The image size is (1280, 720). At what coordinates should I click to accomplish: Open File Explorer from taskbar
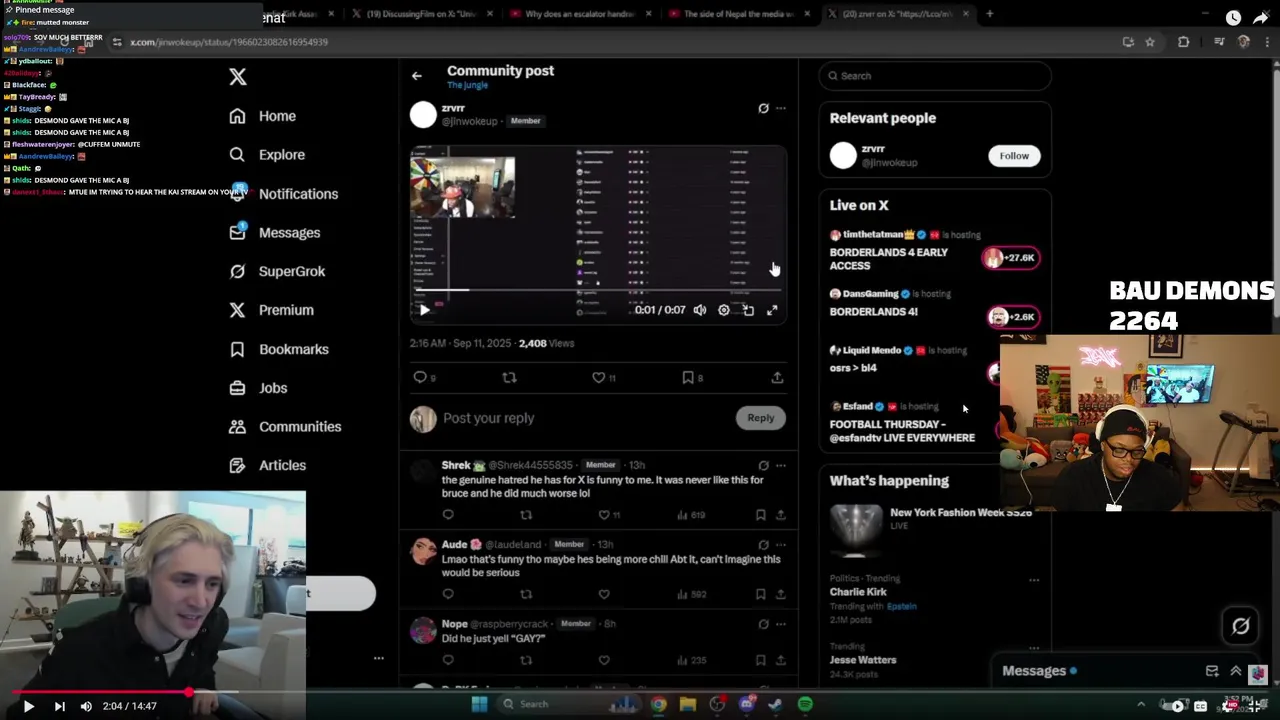click(x=688, y=704)
